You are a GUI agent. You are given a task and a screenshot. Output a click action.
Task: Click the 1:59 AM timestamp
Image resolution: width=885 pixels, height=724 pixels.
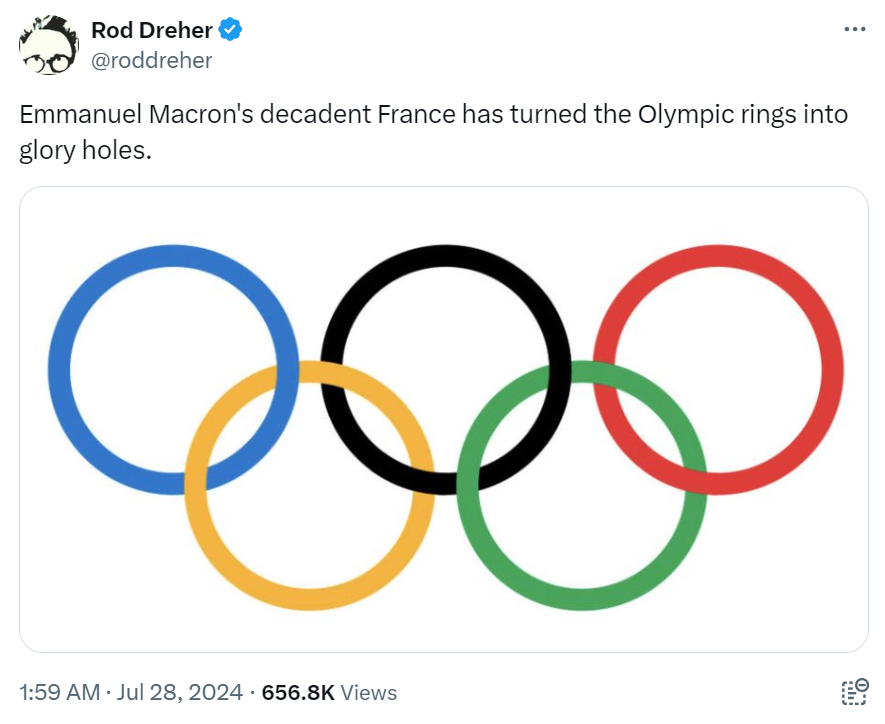pyautogui.click(x=59, y=692)
